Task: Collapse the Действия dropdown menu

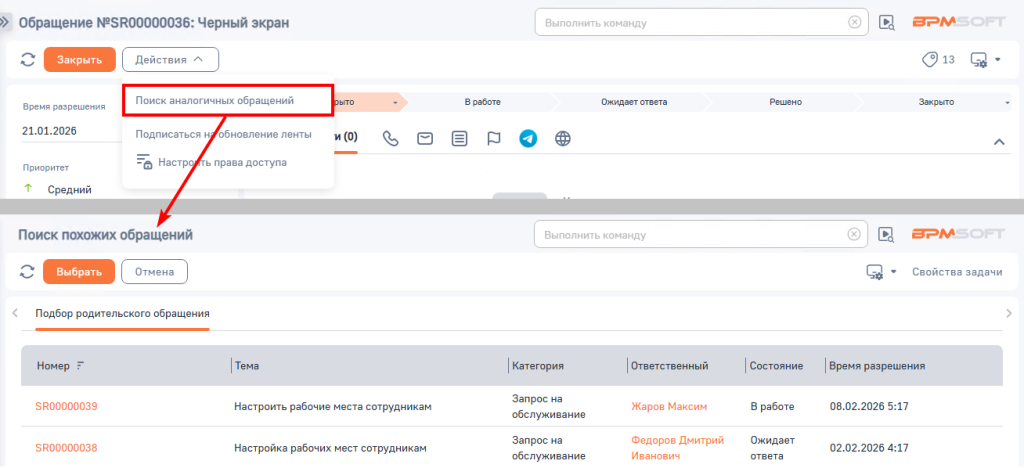Action: (x=170, y=59)
